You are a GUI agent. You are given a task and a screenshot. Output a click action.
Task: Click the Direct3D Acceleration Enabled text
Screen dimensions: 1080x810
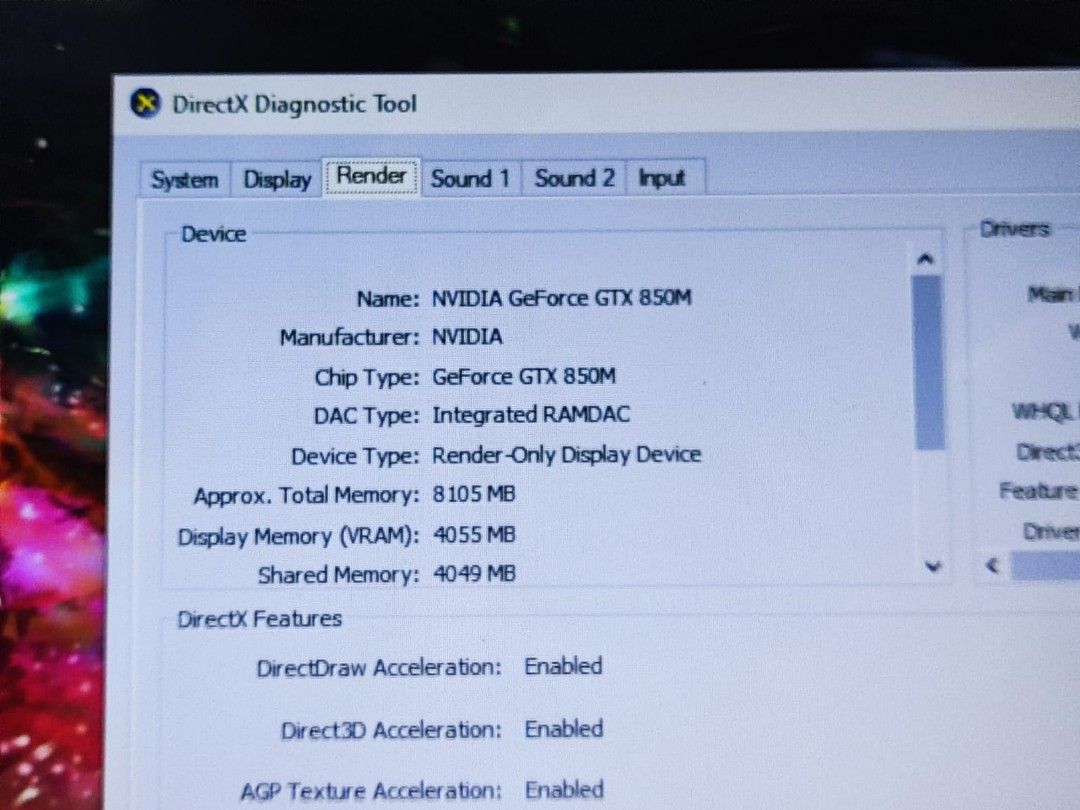[x=563, y=729]
